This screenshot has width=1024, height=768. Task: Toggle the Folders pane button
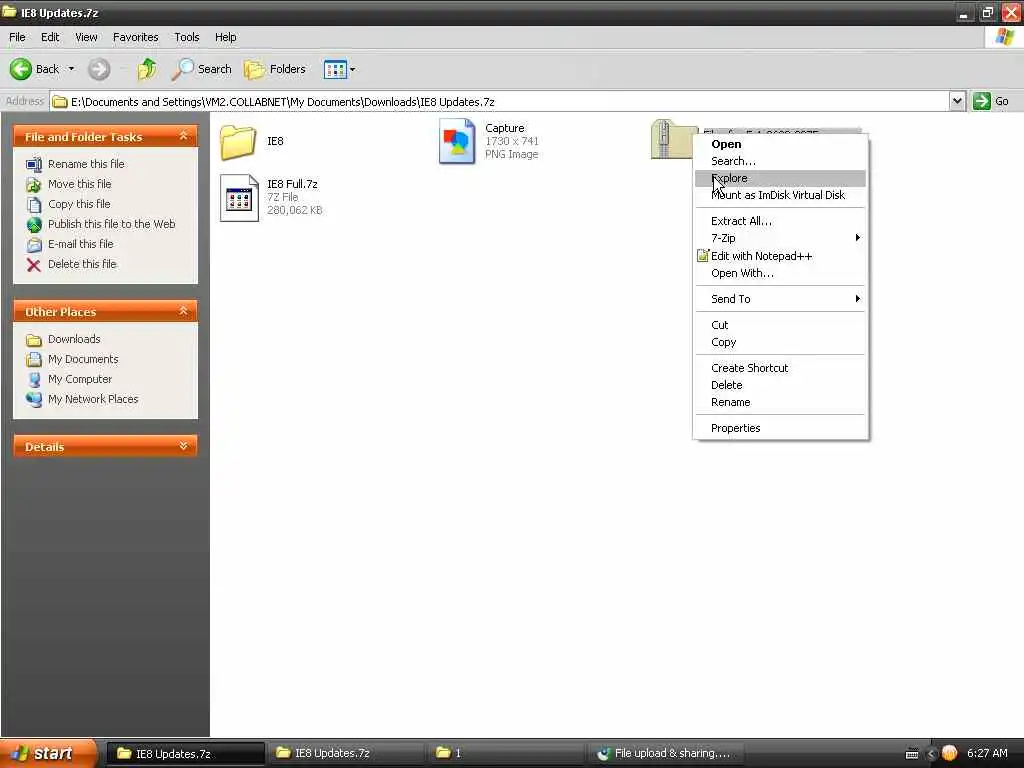click(x=275, y=69)
